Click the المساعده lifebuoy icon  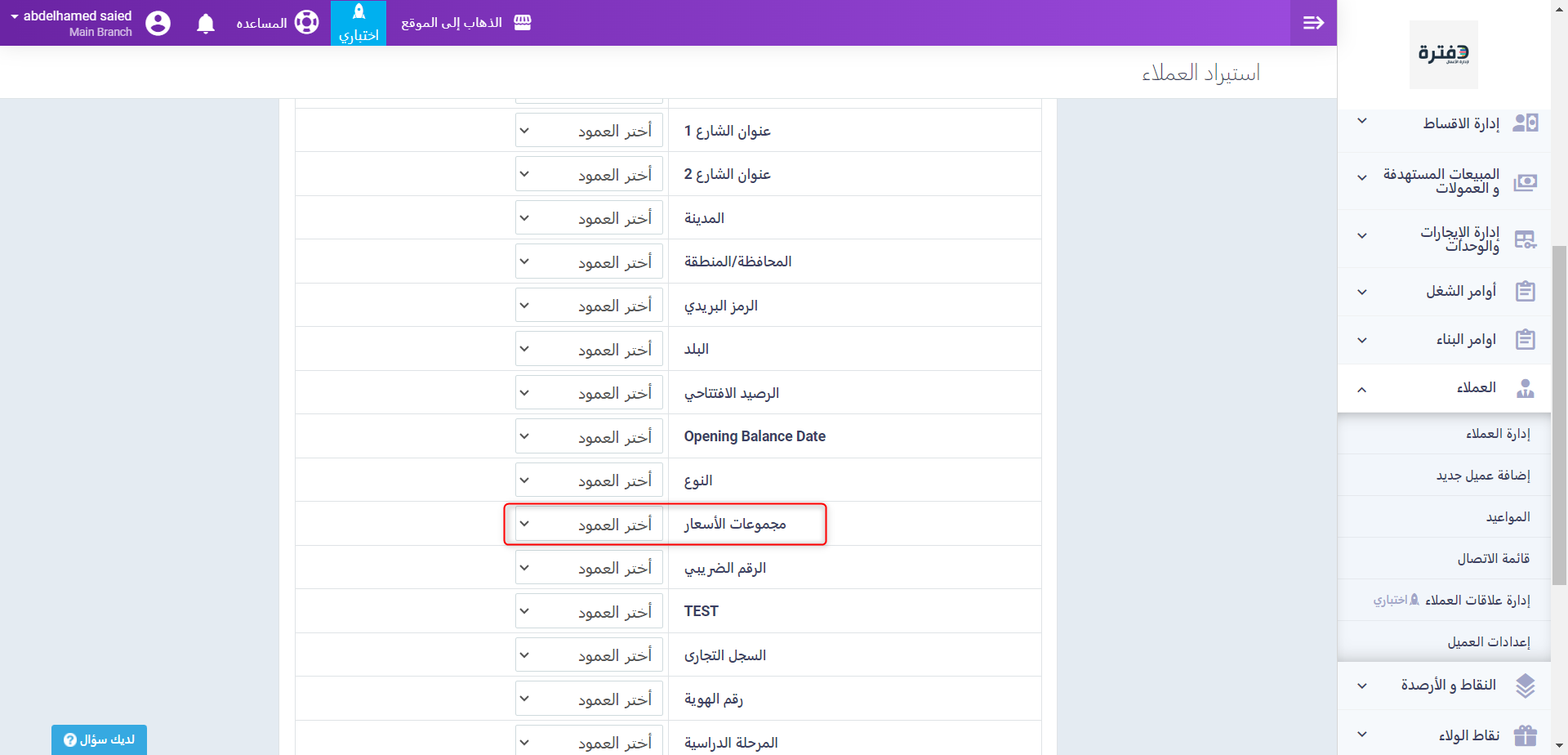tap(306, 23)
